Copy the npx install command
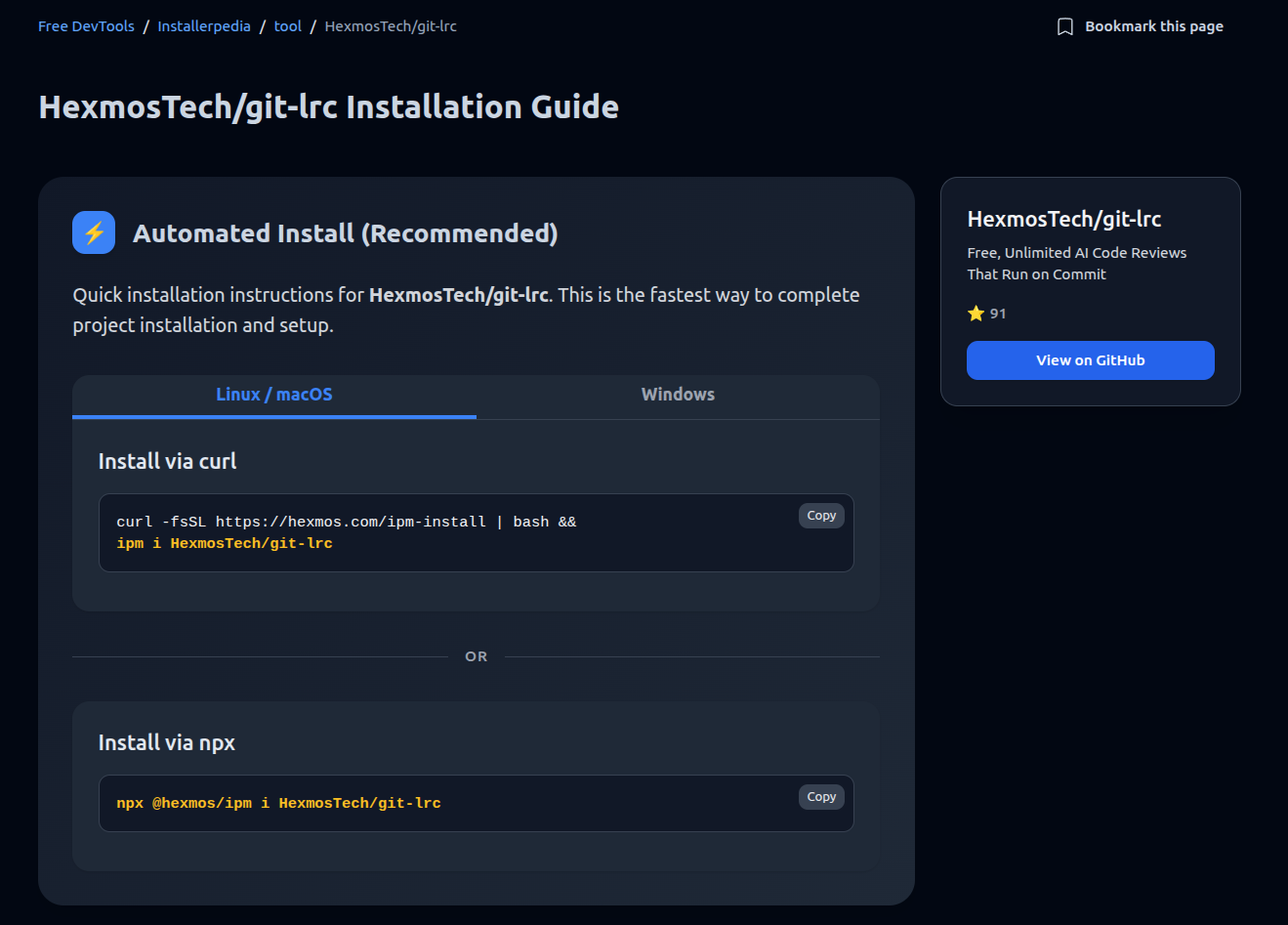 pos(821,797)
